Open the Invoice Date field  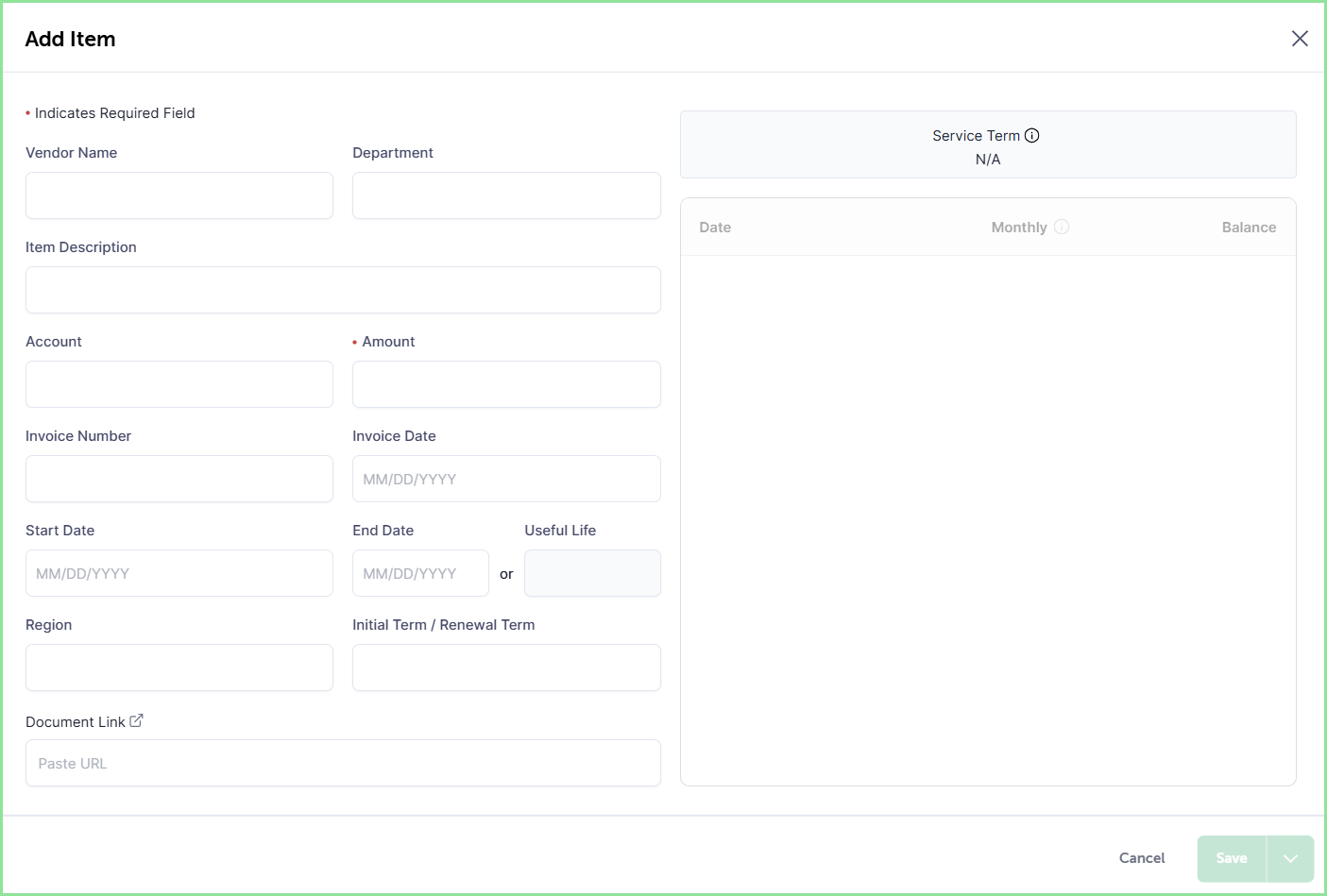(506, 479)
